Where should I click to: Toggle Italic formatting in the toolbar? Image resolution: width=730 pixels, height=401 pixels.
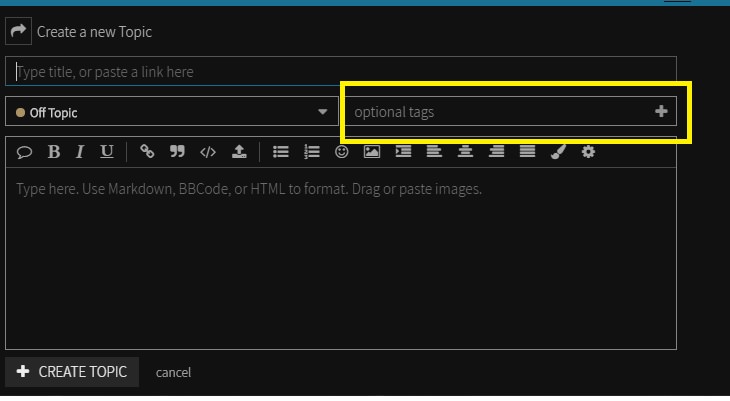tap(80, 151)
